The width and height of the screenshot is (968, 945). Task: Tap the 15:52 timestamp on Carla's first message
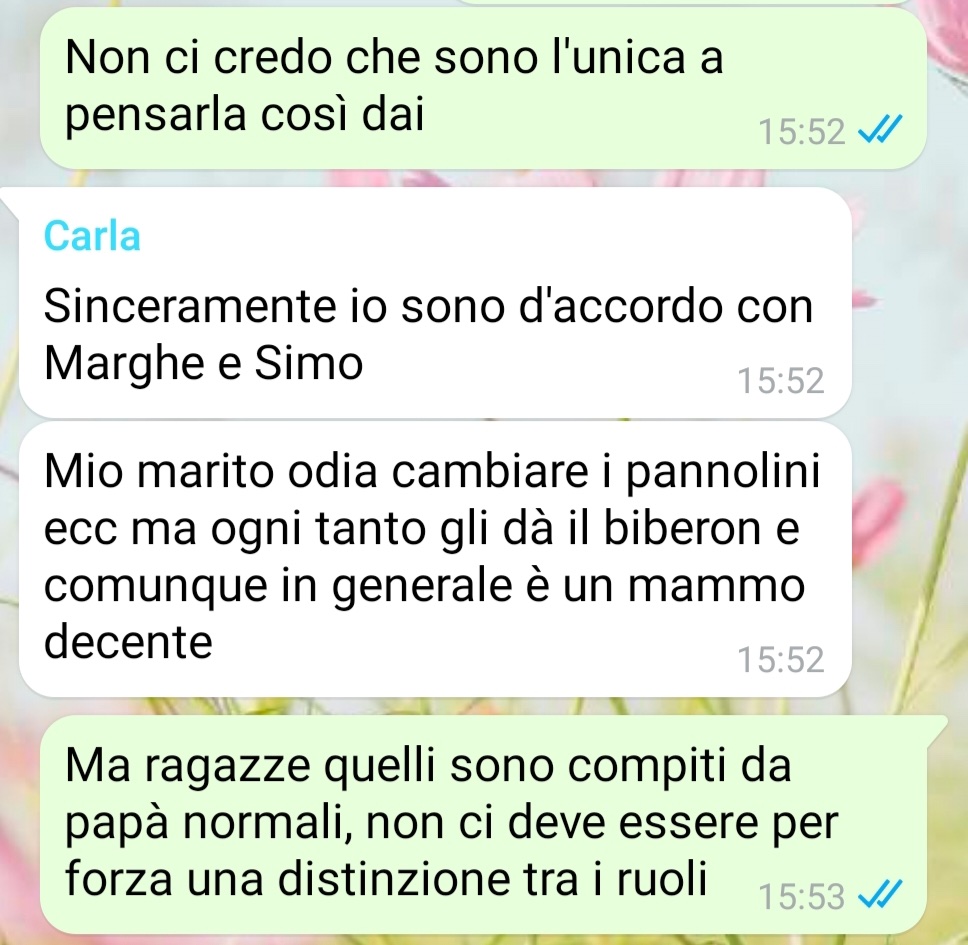click(x=781, y=380)
